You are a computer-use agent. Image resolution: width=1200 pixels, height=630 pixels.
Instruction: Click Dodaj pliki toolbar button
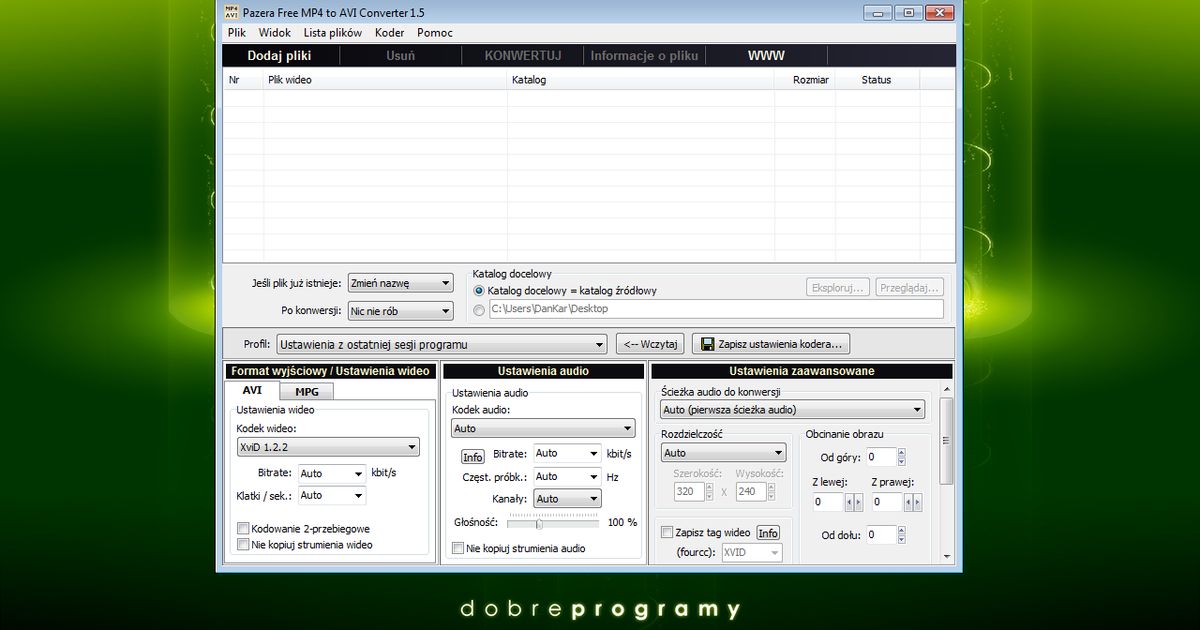[x=279, y=56]
